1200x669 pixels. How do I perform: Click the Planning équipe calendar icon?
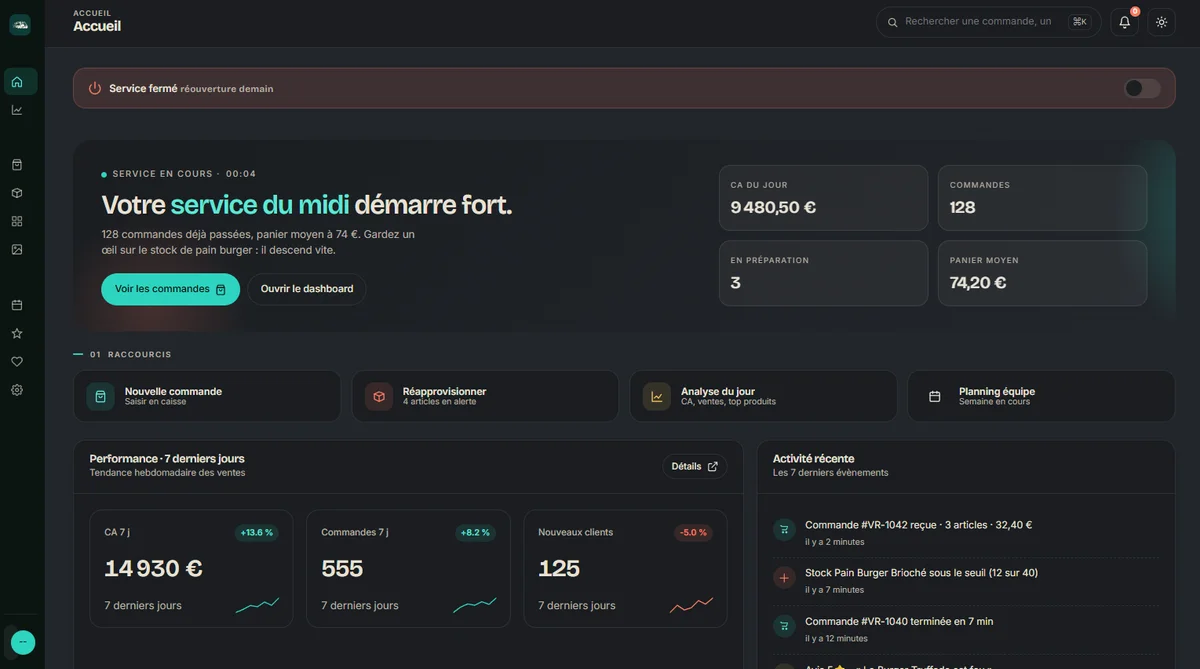click(935, 397)
